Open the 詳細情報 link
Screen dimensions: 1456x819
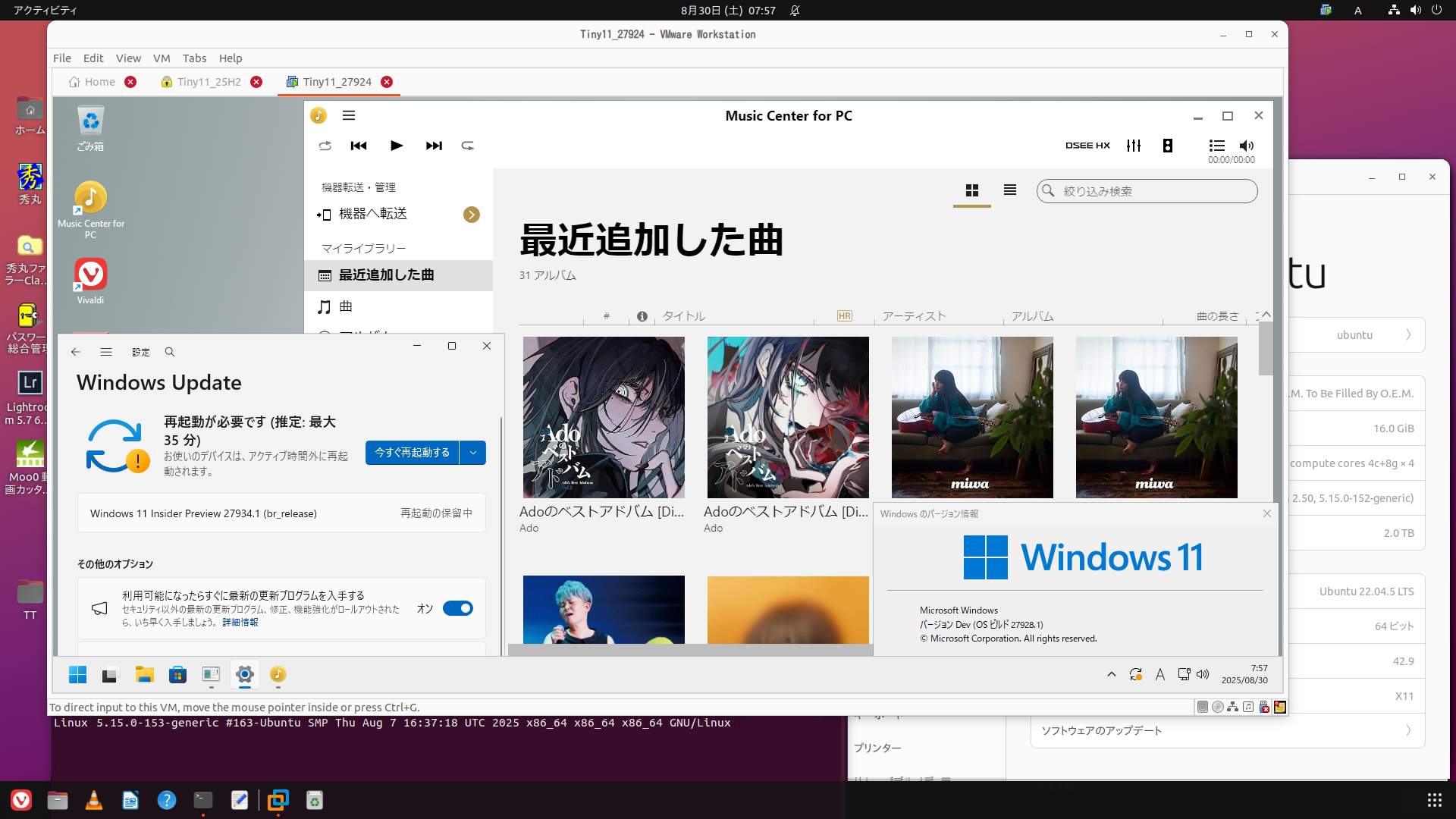(240, 623)
